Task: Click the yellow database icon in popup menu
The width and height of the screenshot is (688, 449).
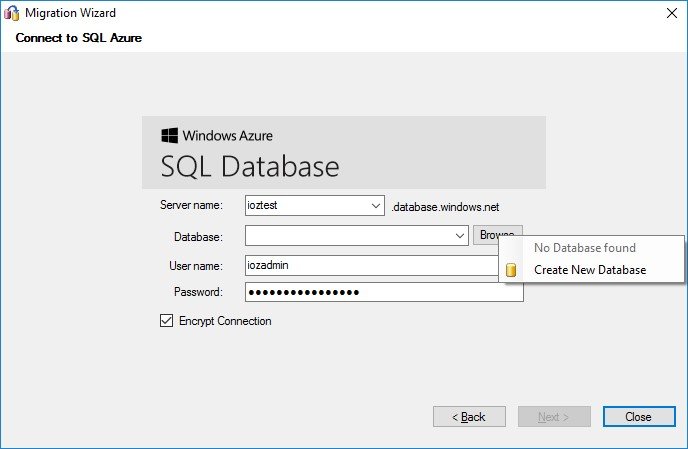Action: coord(511,270)
